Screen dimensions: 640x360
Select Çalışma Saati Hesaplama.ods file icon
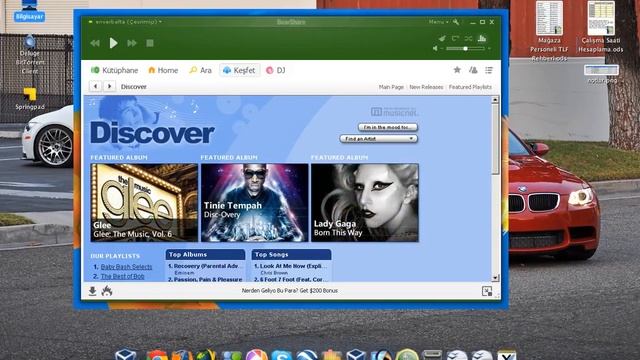[601, 27]
